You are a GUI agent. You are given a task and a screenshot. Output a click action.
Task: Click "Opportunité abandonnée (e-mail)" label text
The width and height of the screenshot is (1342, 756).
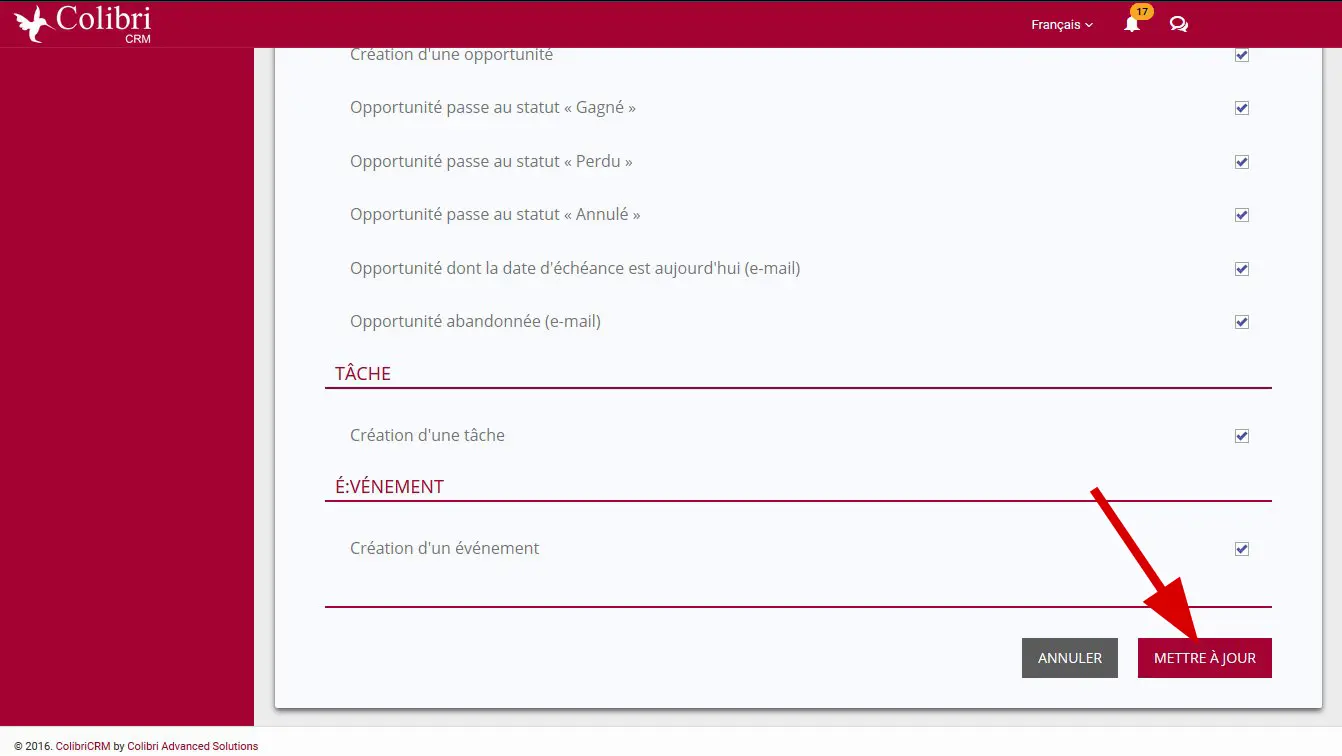click(x=475, y=322)
